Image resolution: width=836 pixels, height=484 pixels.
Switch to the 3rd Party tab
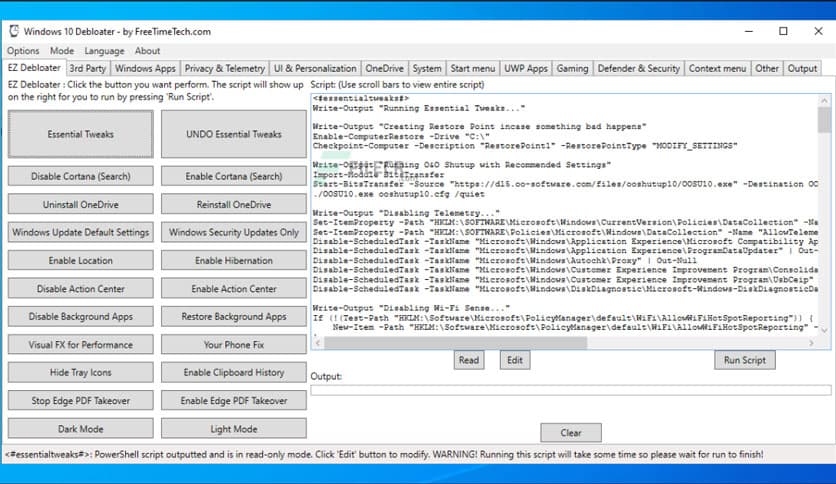(x=87, y=68)
